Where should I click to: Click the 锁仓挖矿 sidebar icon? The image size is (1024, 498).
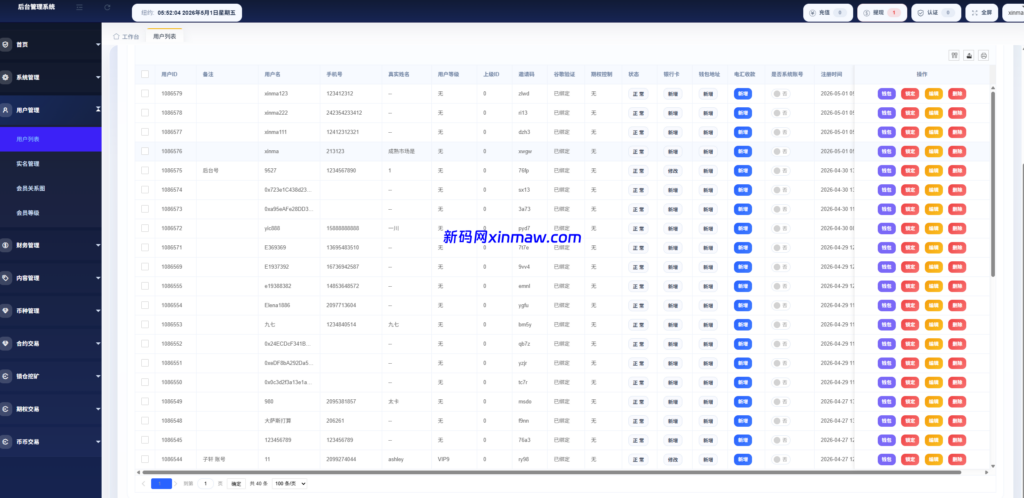(6, 376)
